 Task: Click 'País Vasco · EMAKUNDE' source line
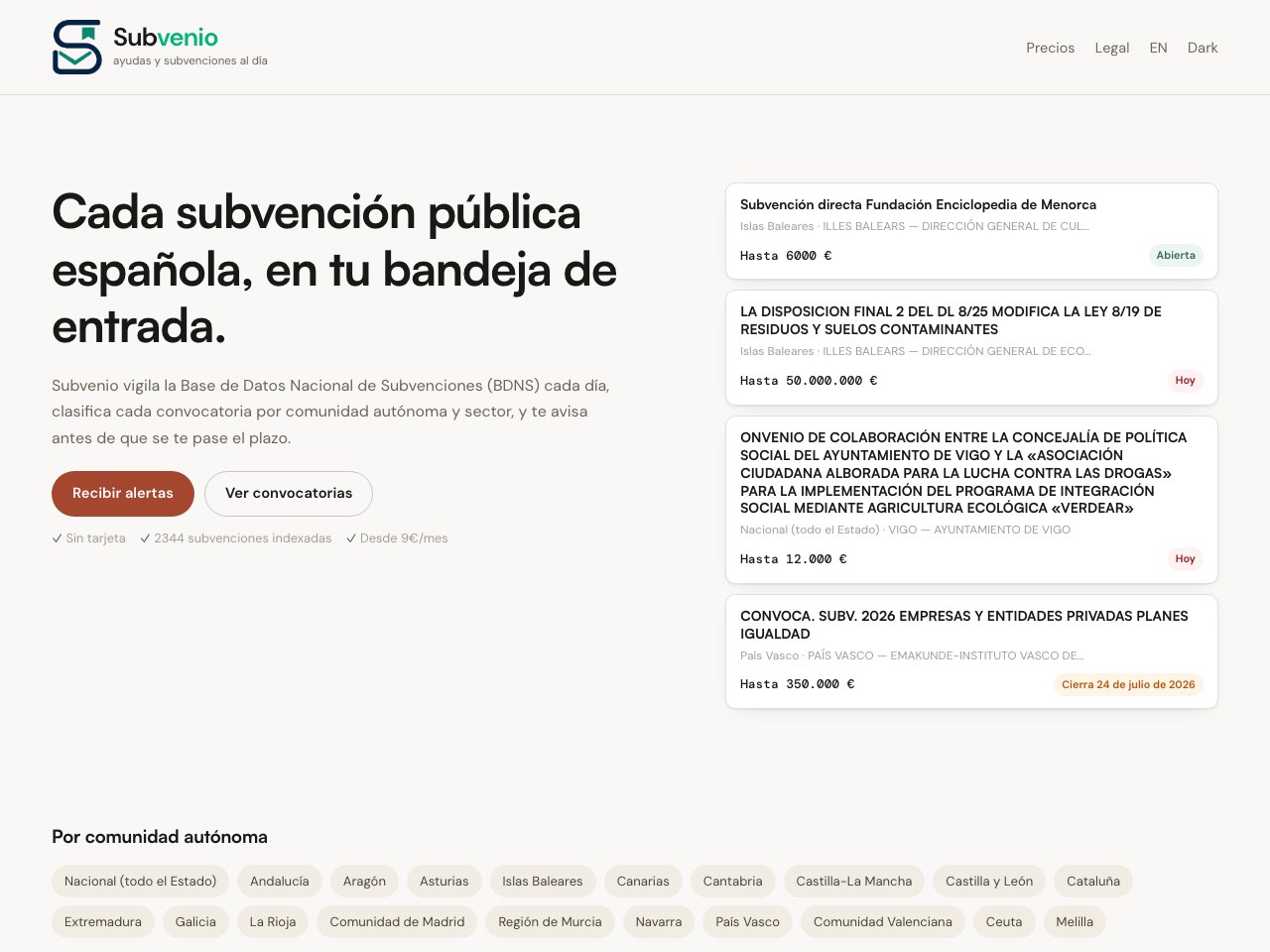pyautogui.click(x=912, y=655)
